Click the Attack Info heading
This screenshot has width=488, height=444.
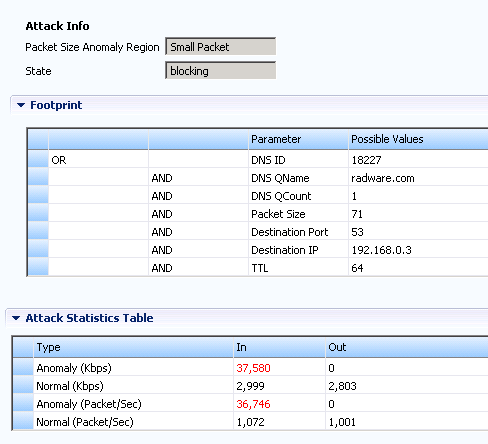click(57, 26)
